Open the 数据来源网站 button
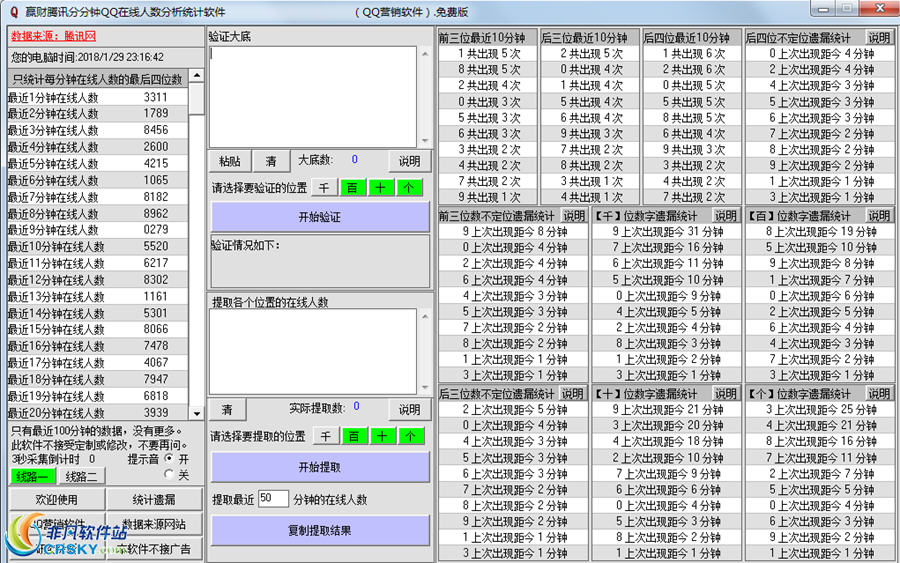Screen dimensions: 900x563 (154, 524)
